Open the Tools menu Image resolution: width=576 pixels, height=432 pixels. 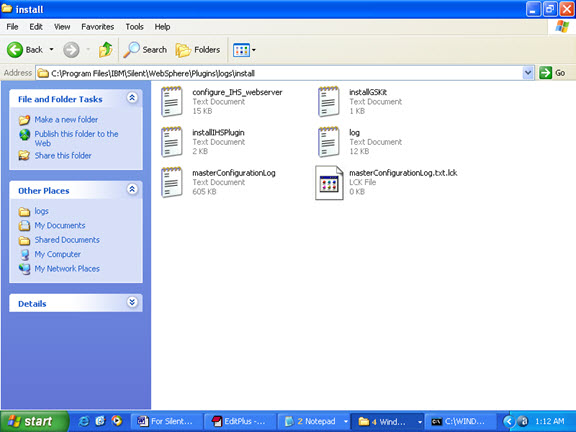(x=134, y=27)
